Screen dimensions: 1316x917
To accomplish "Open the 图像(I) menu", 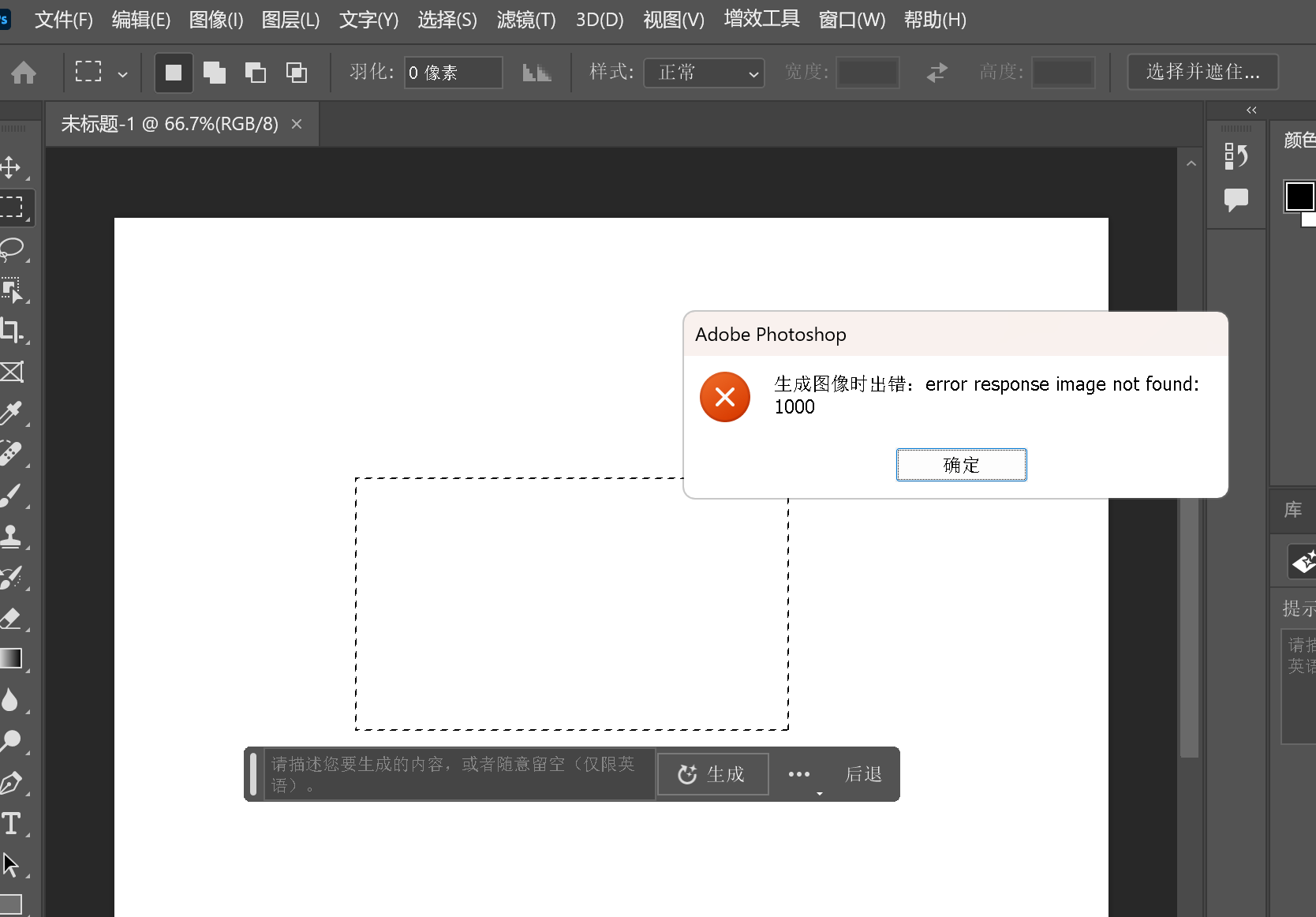I will point(216,20).
